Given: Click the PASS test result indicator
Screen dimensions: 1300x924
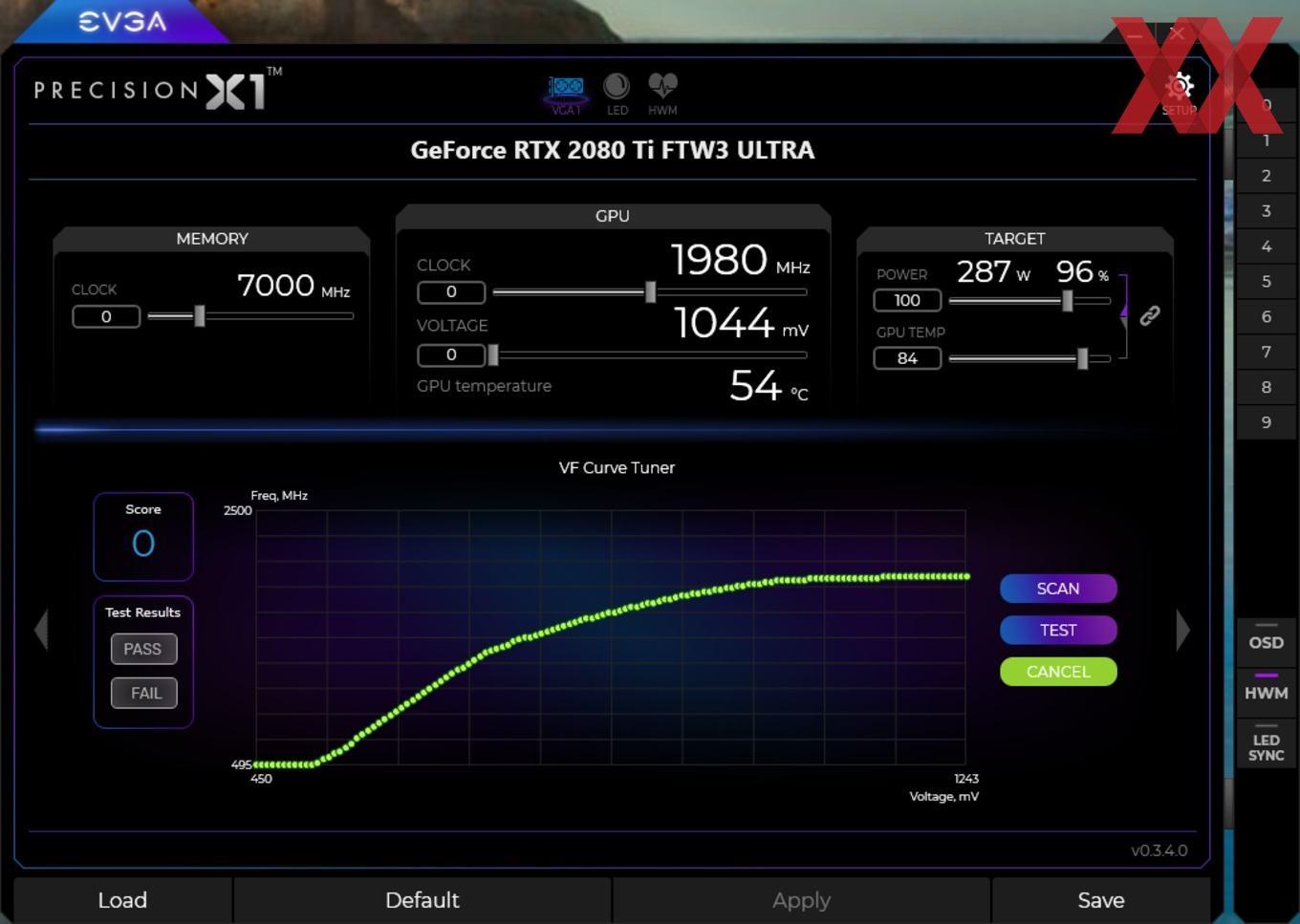Looking at the screenshot, I should click(143, 649).
